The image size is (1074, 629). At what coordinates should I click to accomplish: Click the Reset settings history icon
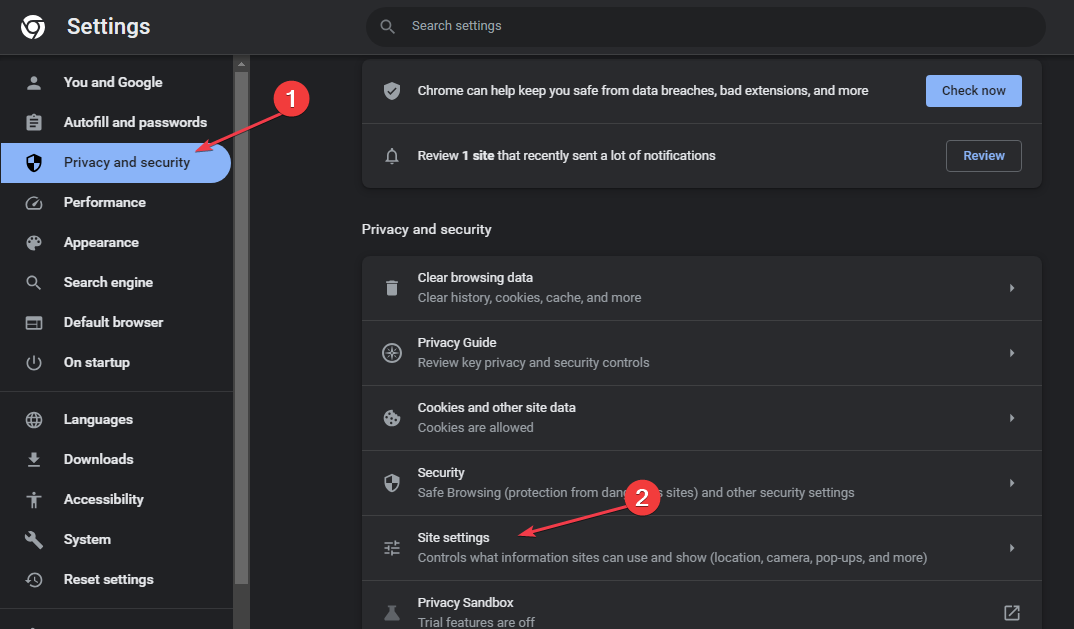click(34, 580)
